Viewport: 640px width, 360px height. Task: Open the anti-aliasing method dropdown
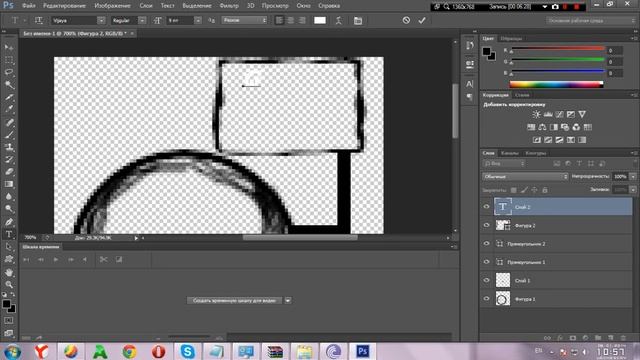pyautogui.click(x=244, y=20)
